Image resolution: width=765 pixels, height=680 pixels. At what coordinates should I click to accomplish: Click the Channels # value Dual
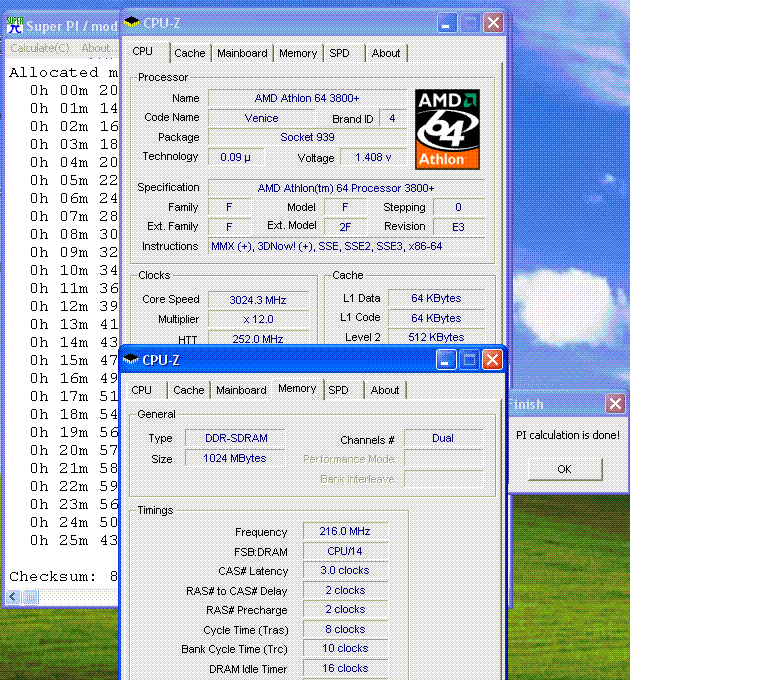coord(443,438)
